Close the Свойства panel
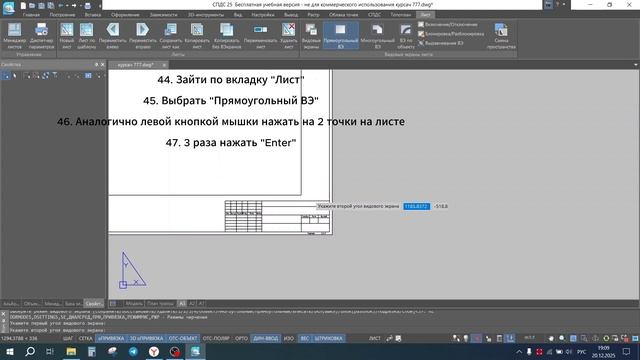640x360 pixels. pyautogui.click(x=102, y=64)
